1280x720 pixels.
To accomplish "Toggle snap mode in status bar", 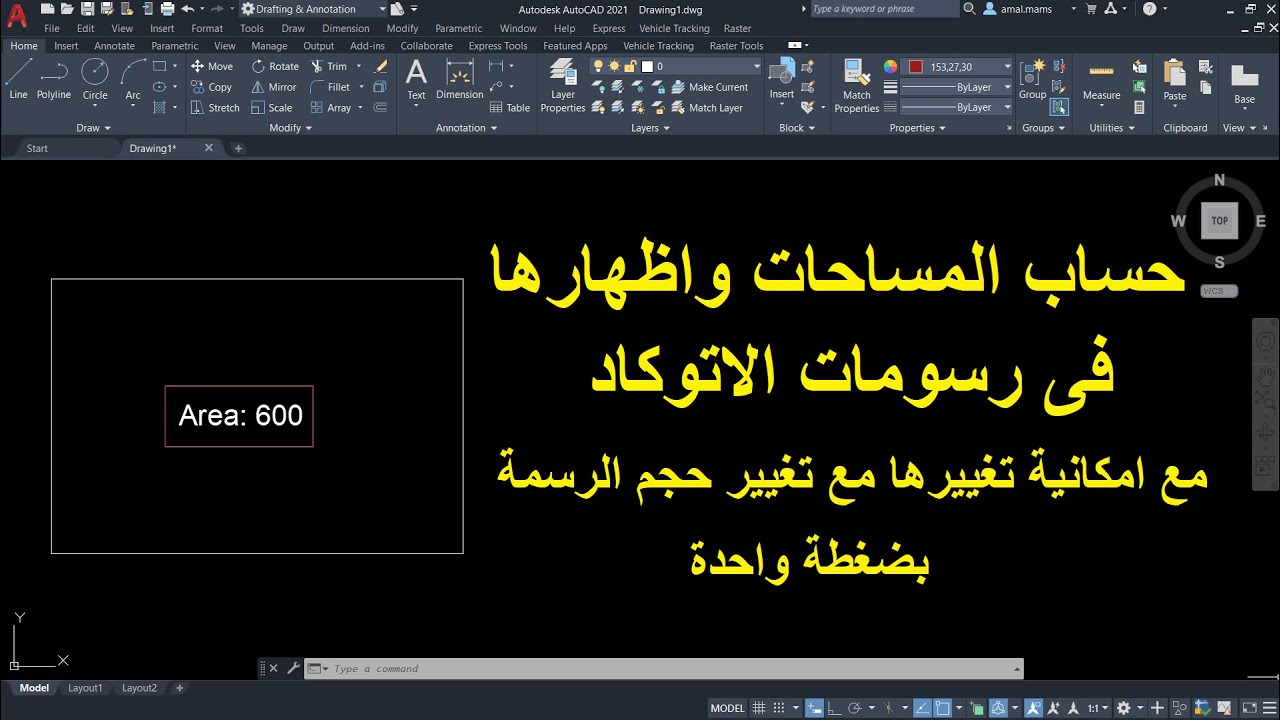I will (x=779, y=708).
